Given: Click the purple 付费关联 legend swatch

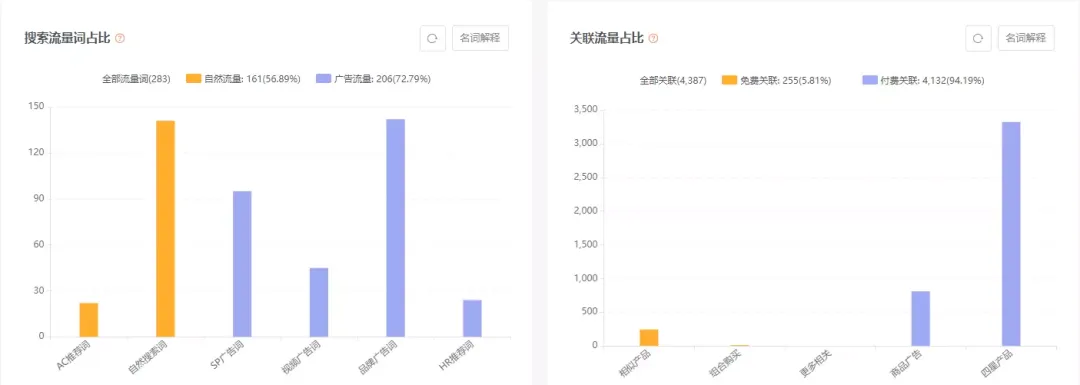Looking at the screenshot, I should (869, 81).
